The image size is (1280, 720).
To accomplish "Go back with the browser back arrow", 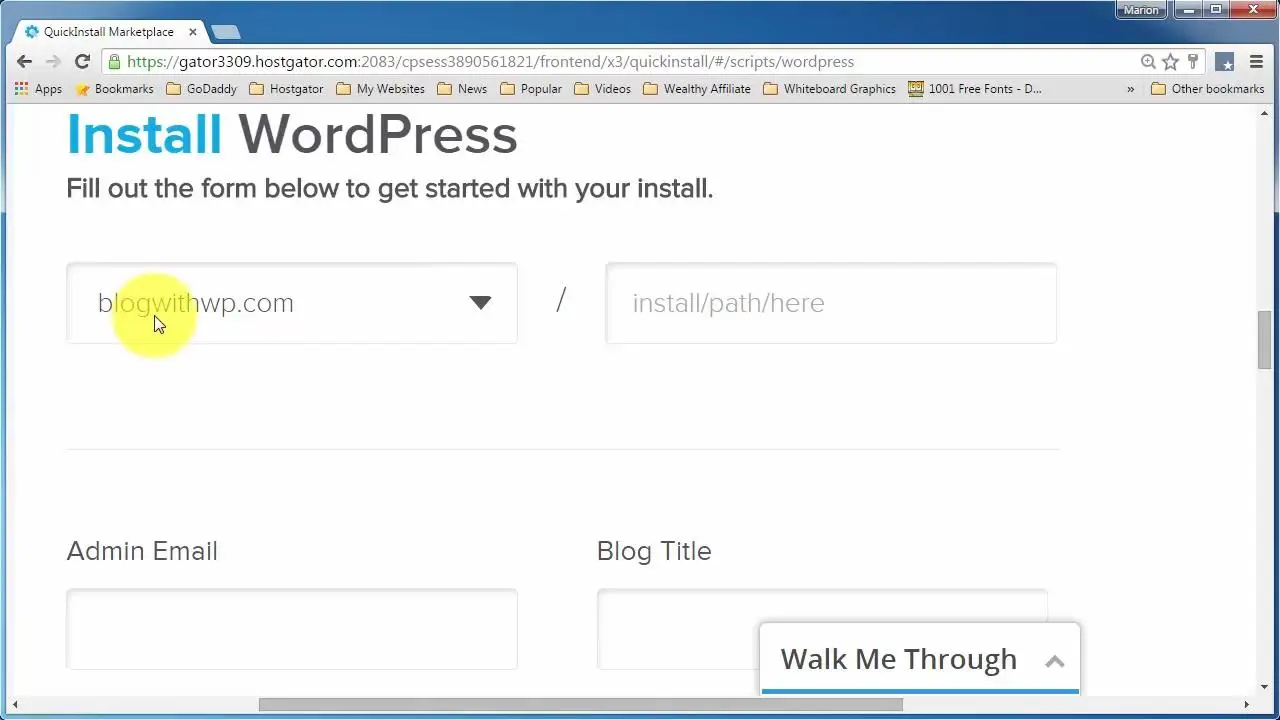I will pos(24,62).
